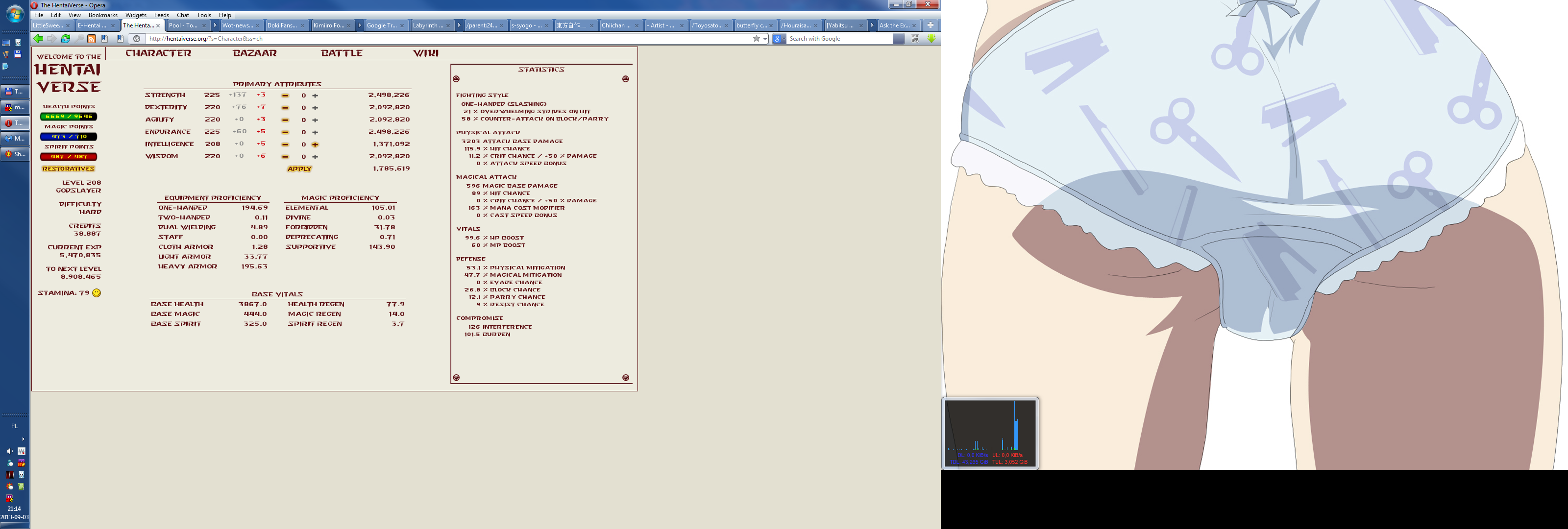Click the green Back arrow in Opera
This screenshot has width=1568, height=529.
(x=38, y=39)
